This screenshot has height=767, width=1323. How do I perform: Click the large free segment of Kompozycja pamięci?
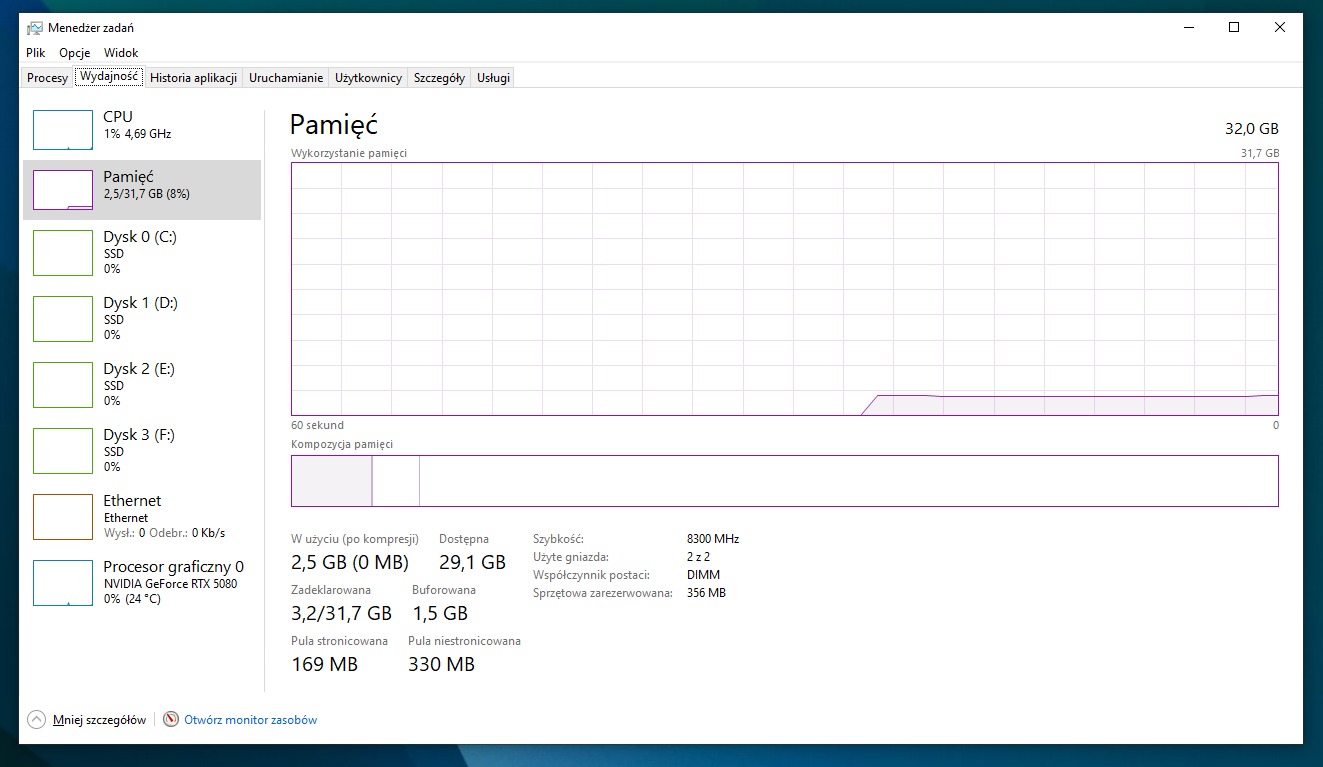point(848,481)
